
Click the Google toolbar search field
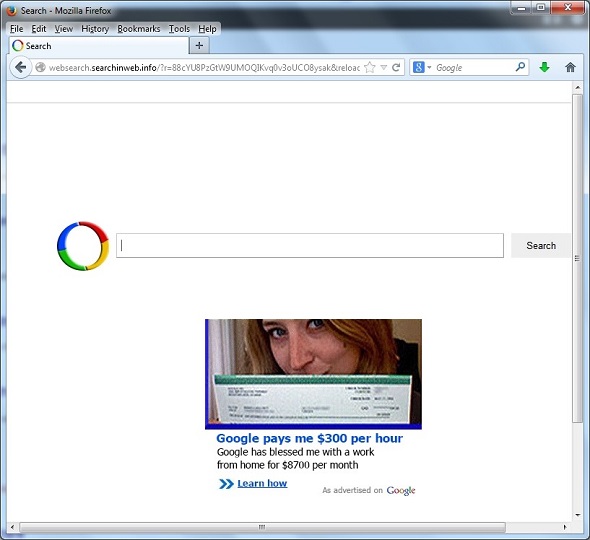[x=473, y=68]
